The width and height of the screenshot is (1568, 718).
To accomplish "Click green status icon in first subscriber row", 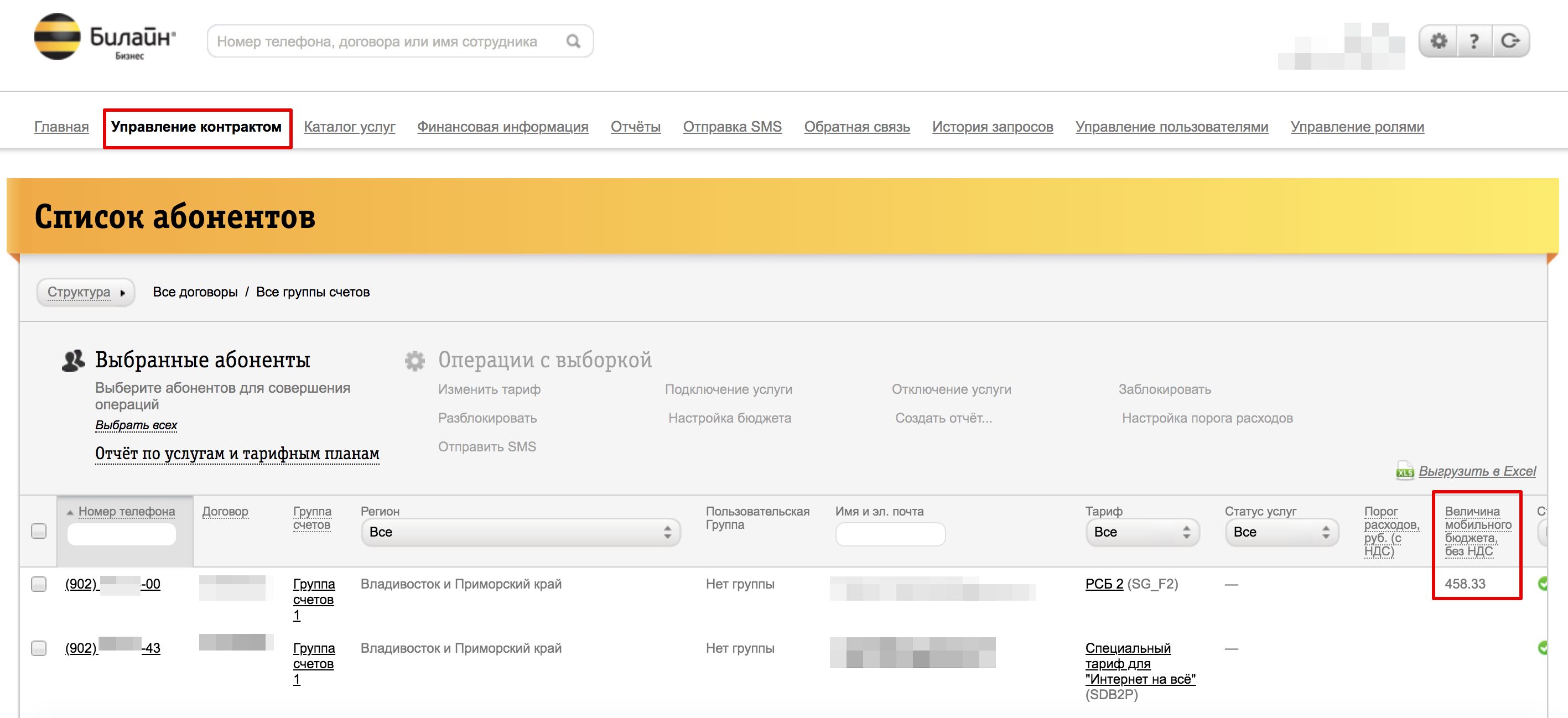I will tap(1543, 584).
